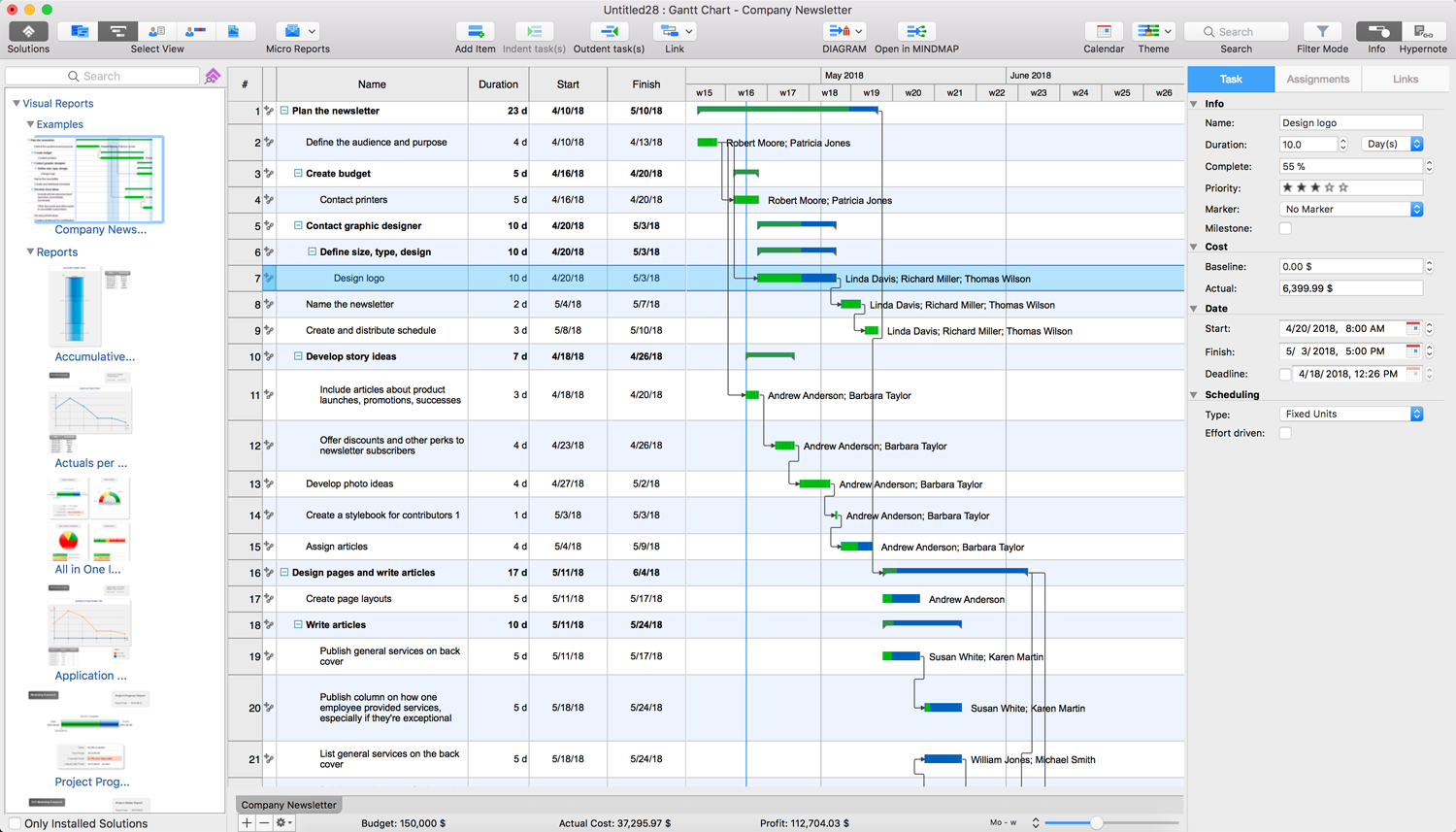Viewport: 1456px width, 832px height.
Task: Enable Filter Mode funnel icon
Action: (x=1322, y=32)
